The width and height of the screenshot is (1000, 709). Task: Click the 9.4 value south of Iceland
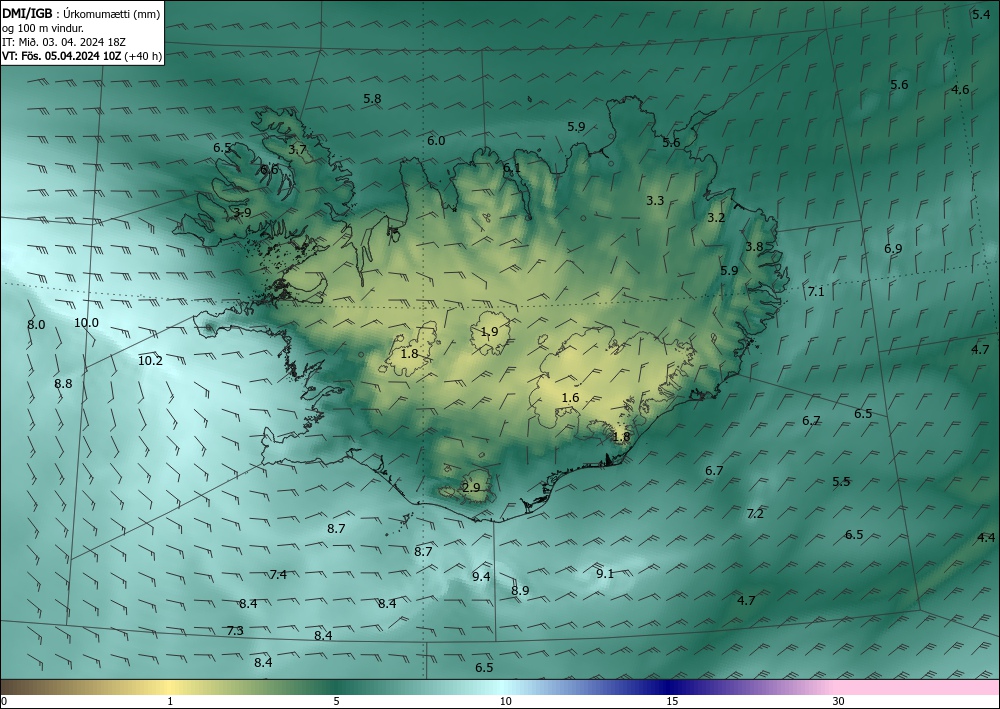click(481, 577)
